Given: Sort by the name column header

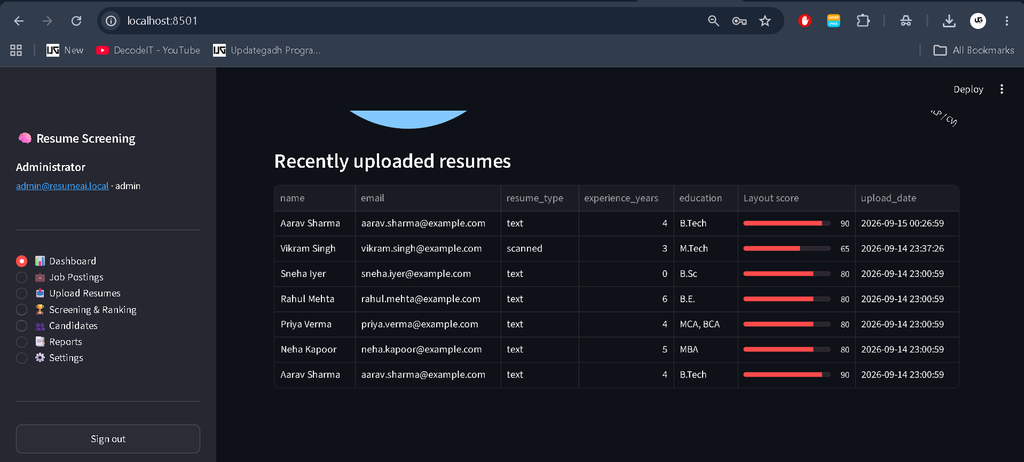Looking at the screenshot, I should [315, 198].
